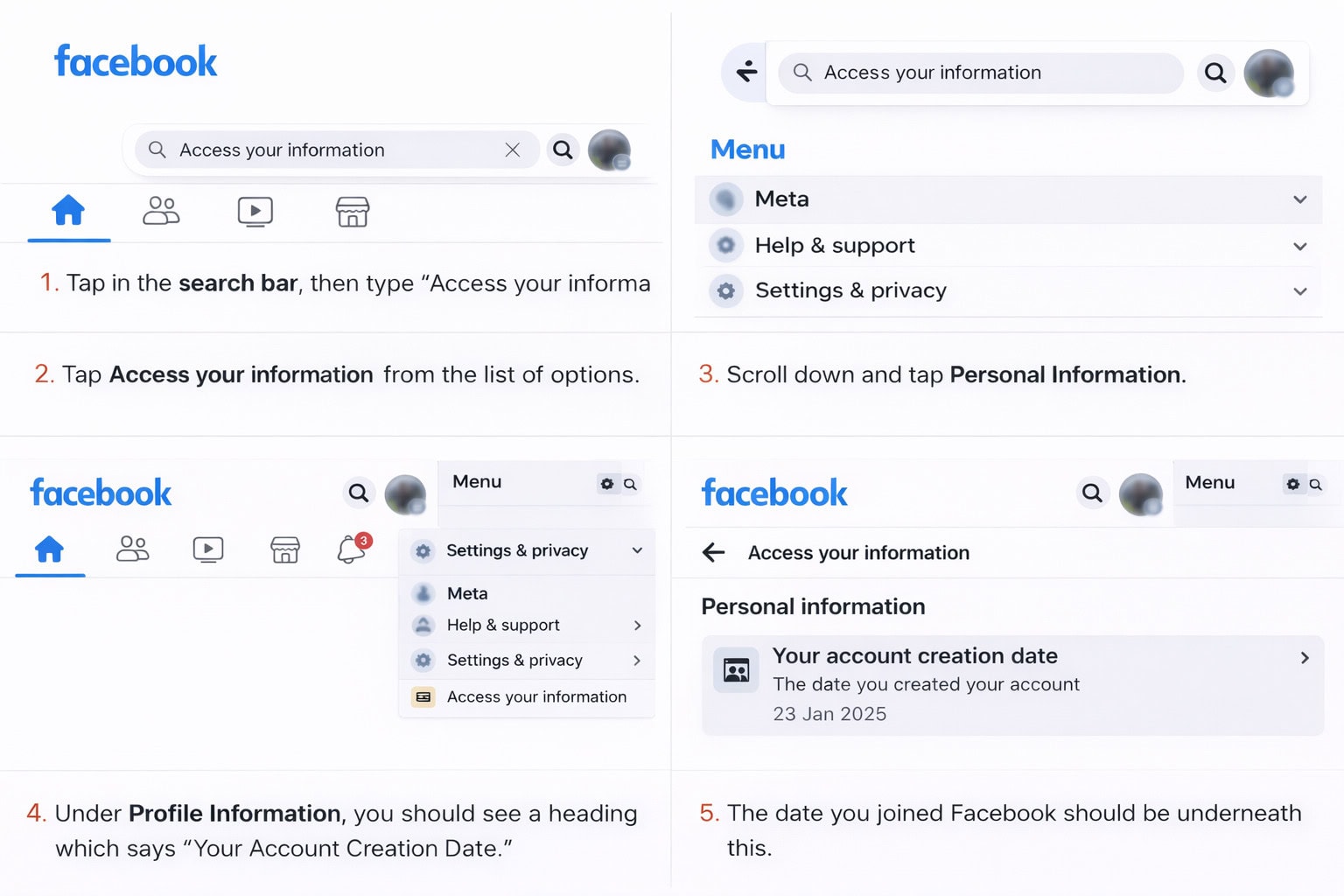
Task: Click chevron on Your account creation date card
Action: pyautogui.click(x=1304, y=658)
